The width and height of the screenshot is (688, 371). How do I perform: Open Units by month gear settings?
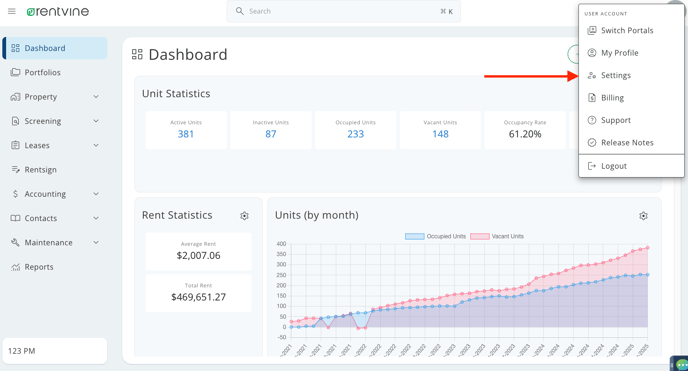click(643, 216)
